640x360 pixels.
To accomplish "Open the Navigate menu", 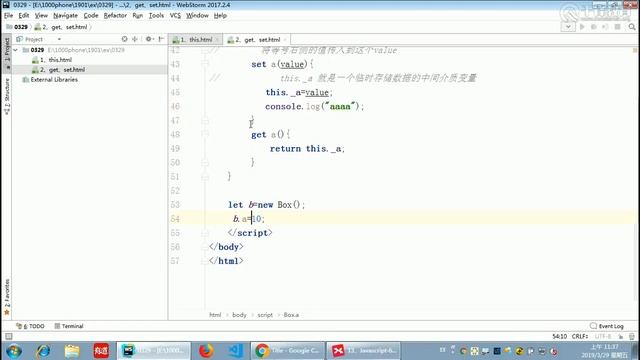I will (x=65, y=16).
